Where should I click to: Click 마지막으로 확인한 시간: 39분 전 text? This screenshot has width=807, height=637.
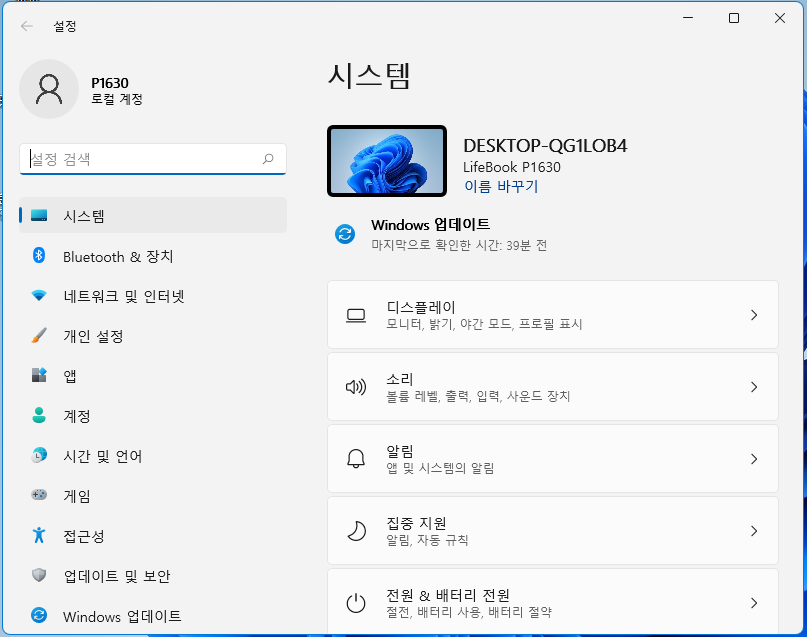pos(459,245)
